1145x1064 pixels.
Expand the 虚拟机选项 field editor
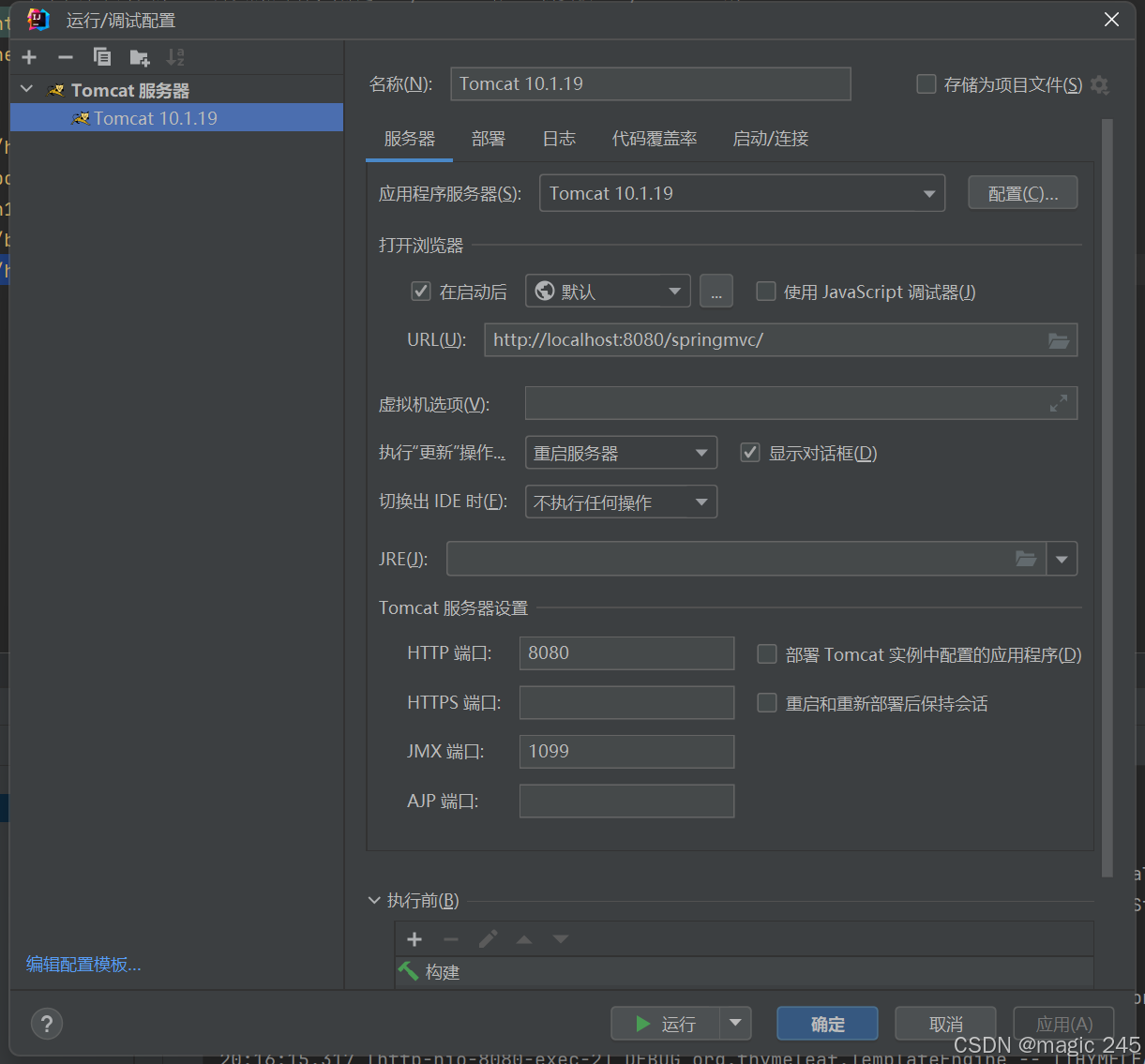pyautogui.click(x=1059, y=403)
